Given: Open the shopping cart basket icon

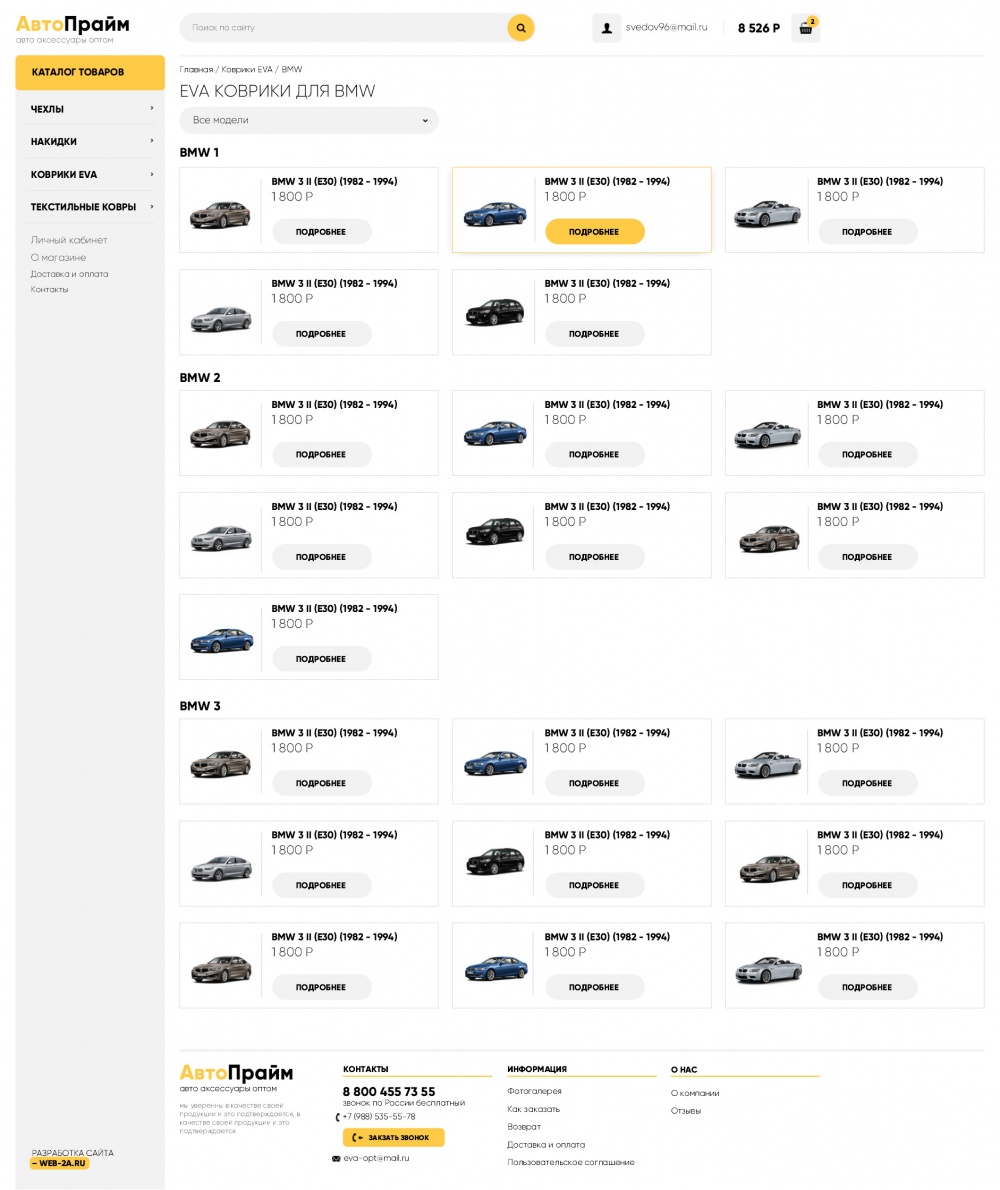Looking at the screenshot, I should click(x=805, y=28).
